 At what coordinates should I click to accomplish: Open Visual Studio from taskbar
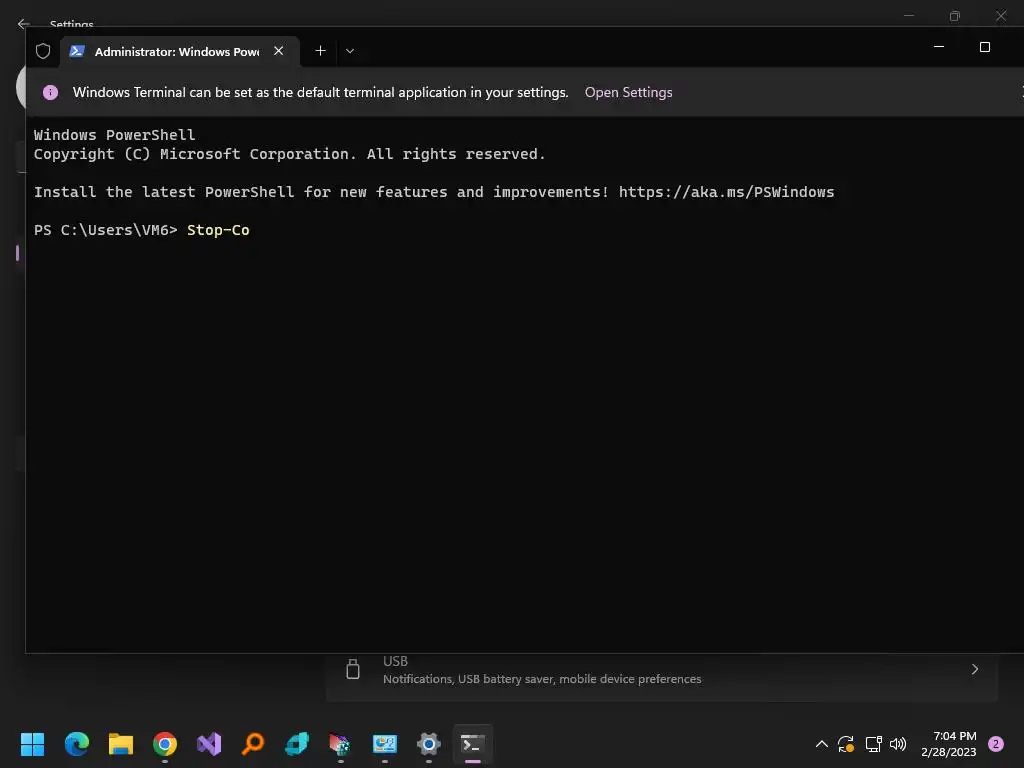[209, 744]
